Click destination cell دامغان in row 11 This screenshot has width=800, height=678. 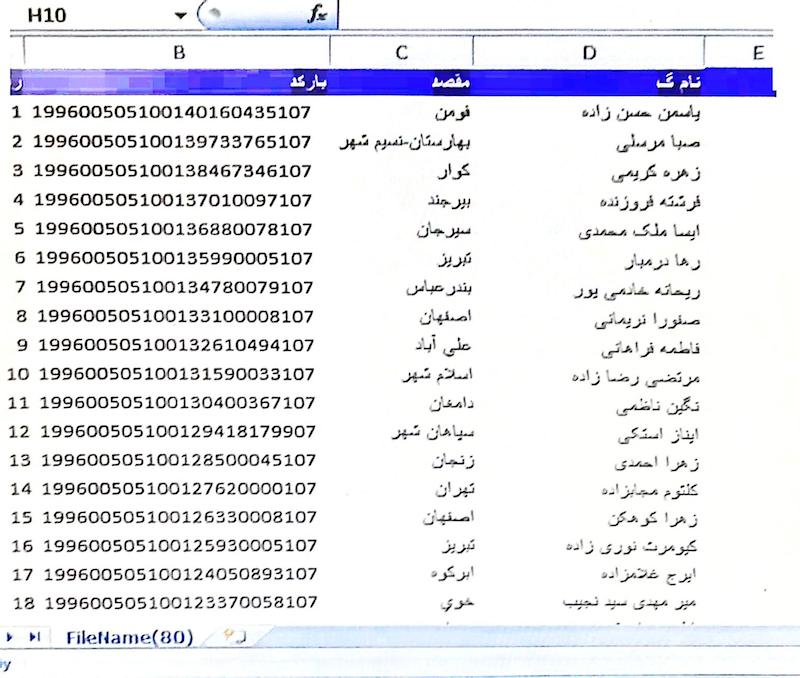click(452, 404)
